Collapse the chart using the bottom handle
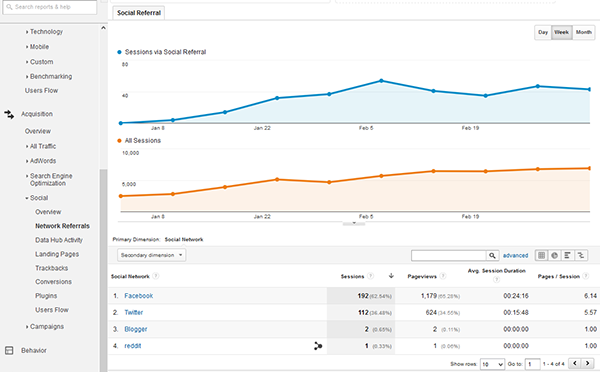This screenshot has width=600, height=372. click(354, 223)
